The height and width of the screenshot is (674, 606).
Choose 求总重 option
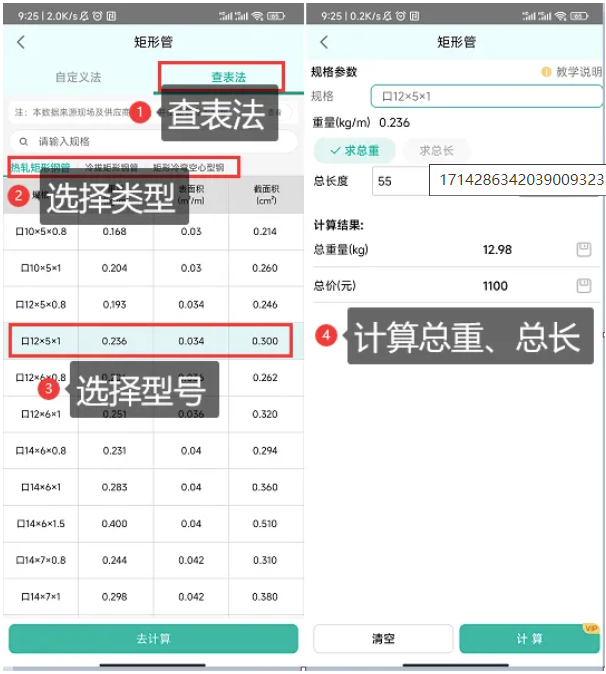click(355, 151)
